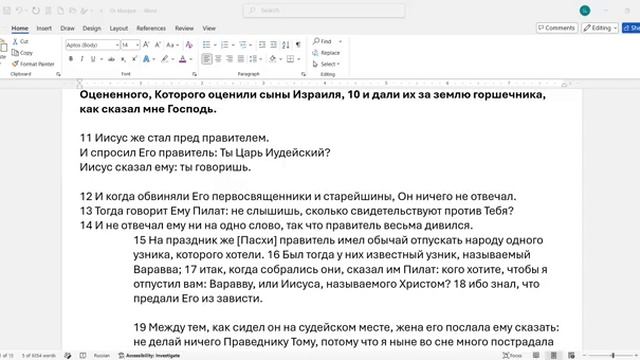Open Font dialog launcher

point(194,74)
